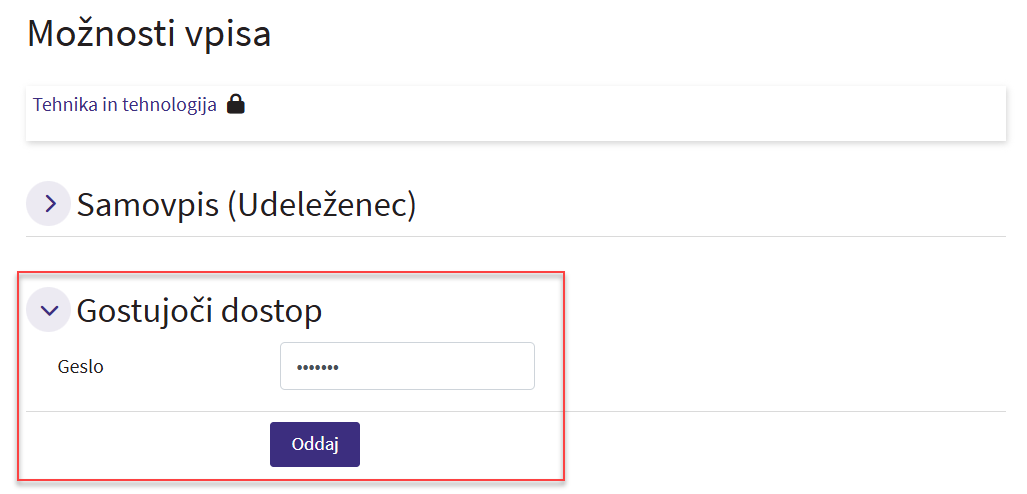
Task: Collapse the Gostujoči dostop chevron icon
Action: tap(48, 310)
